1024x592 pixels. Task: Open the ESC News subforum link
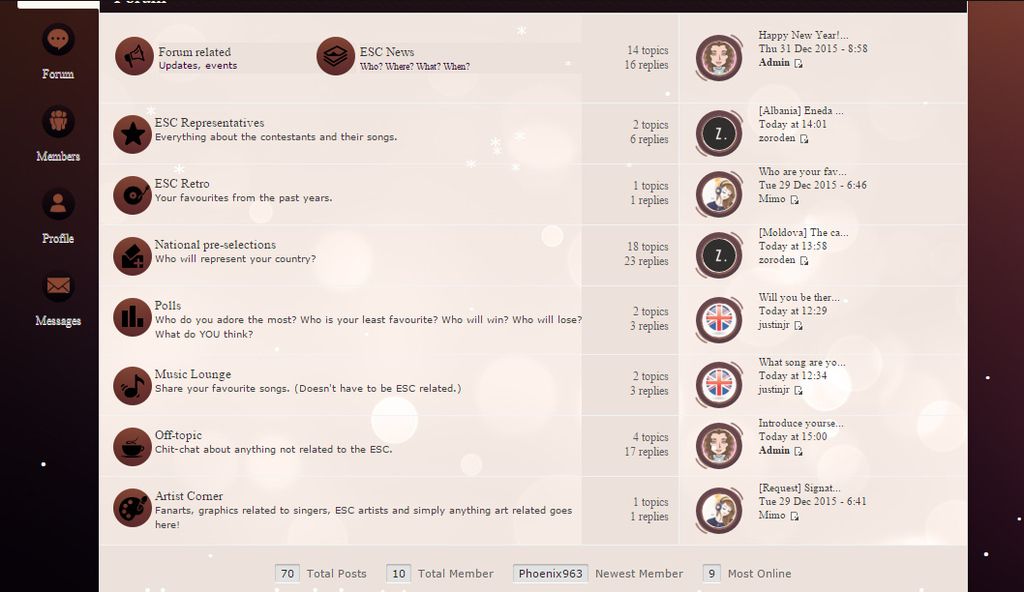pos(387,52)
